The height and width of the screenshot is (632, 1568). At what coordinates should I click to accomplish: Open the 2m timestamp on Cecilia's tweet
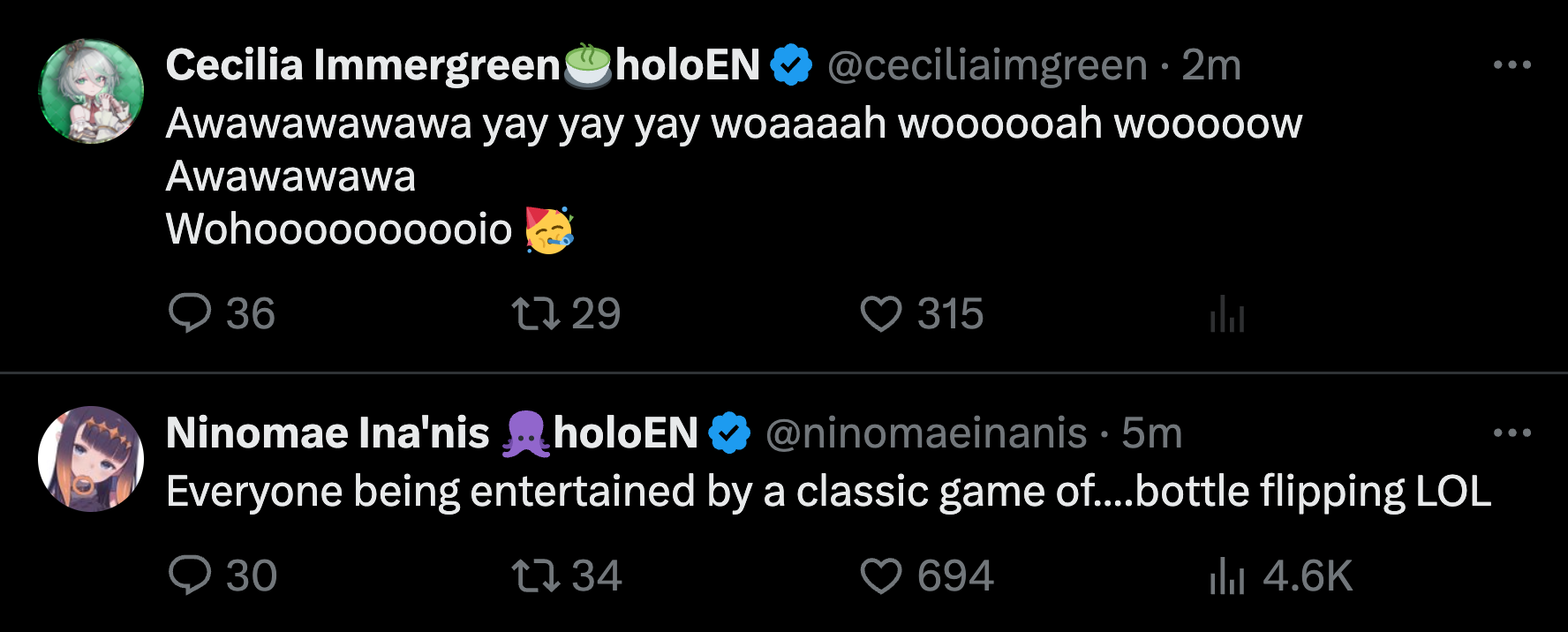pyautogui.click(x=1211, y=65)
